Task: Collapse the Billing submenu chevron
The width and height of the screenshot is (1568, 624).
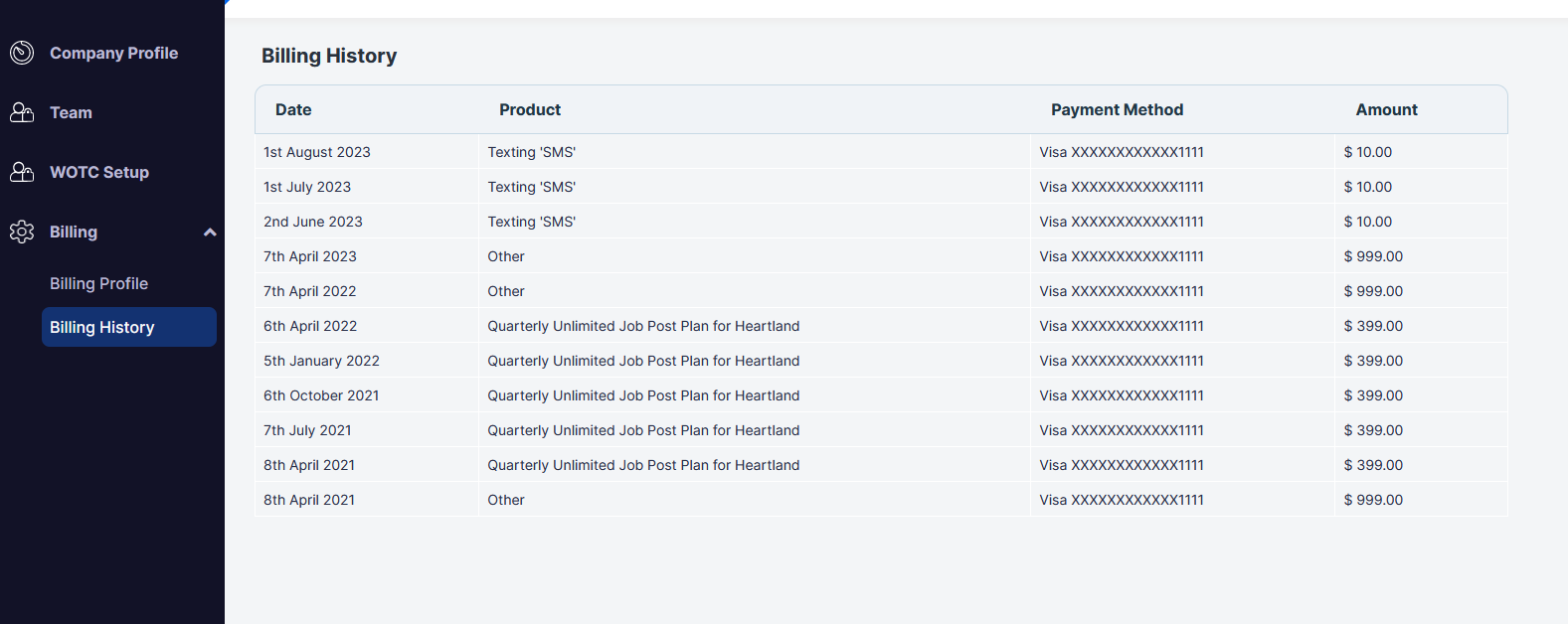Action: coord(210,233)
